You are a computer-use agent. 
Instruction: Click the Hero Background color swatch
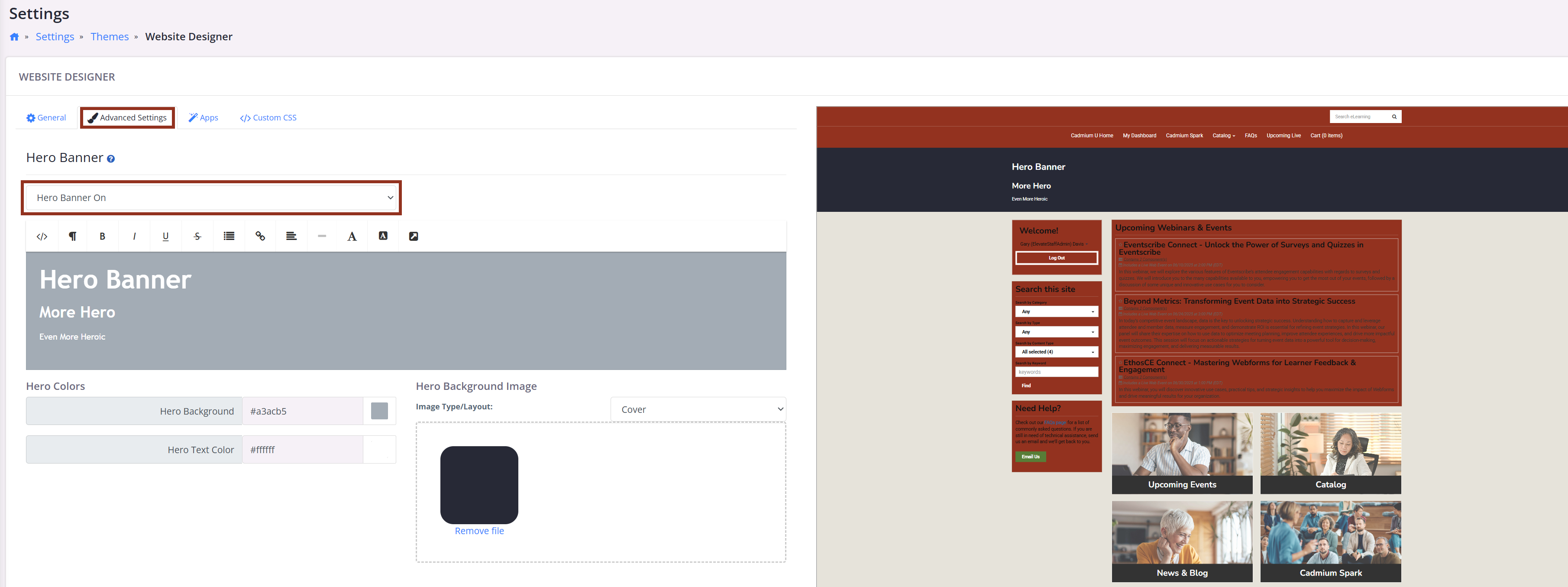[x=379, y=411]
